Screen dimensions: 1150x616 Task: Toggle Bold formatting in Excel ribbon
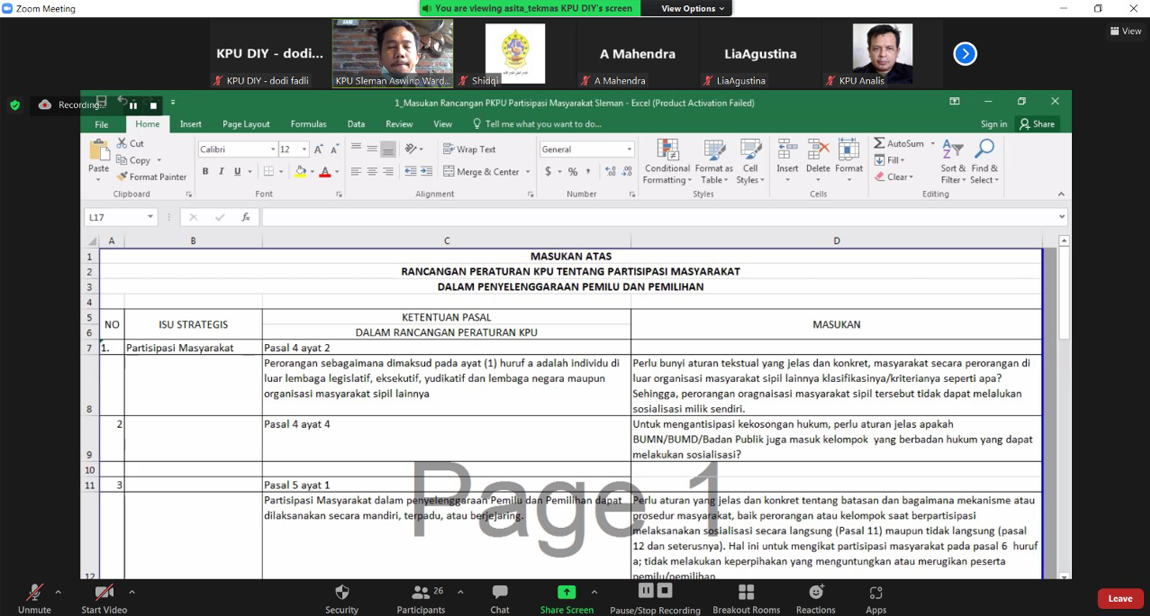[205, 172]
